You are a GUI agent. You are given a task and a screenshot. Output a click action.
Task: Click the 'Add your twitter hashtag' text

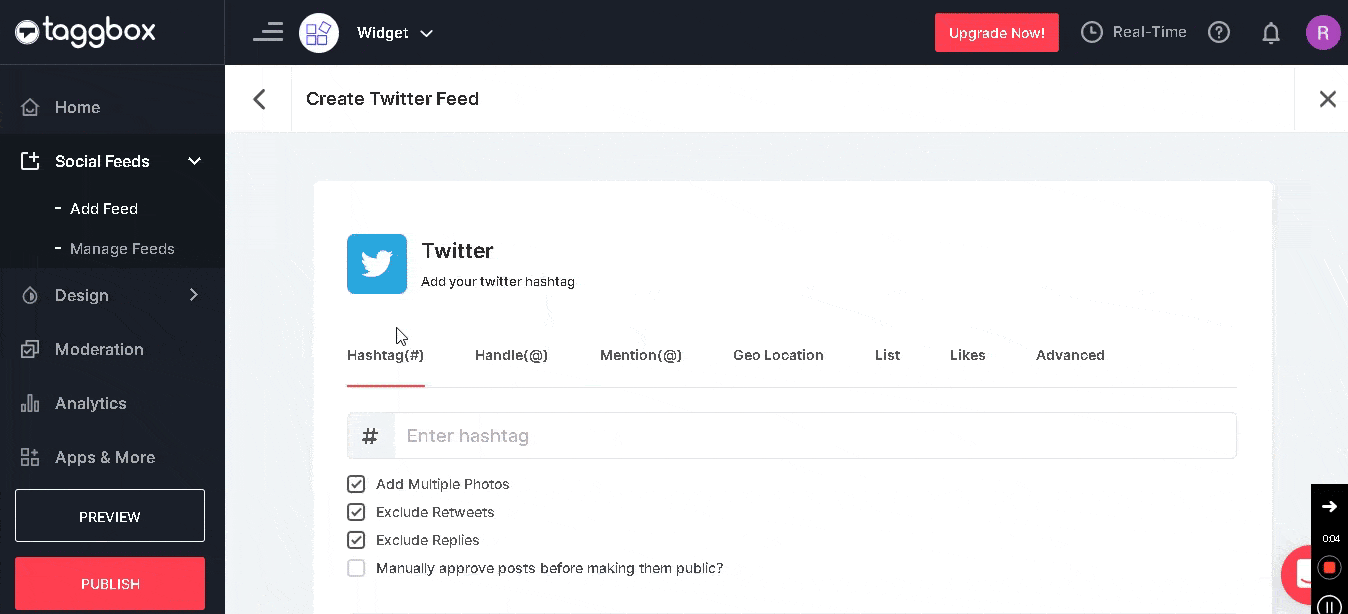(498, 282)
